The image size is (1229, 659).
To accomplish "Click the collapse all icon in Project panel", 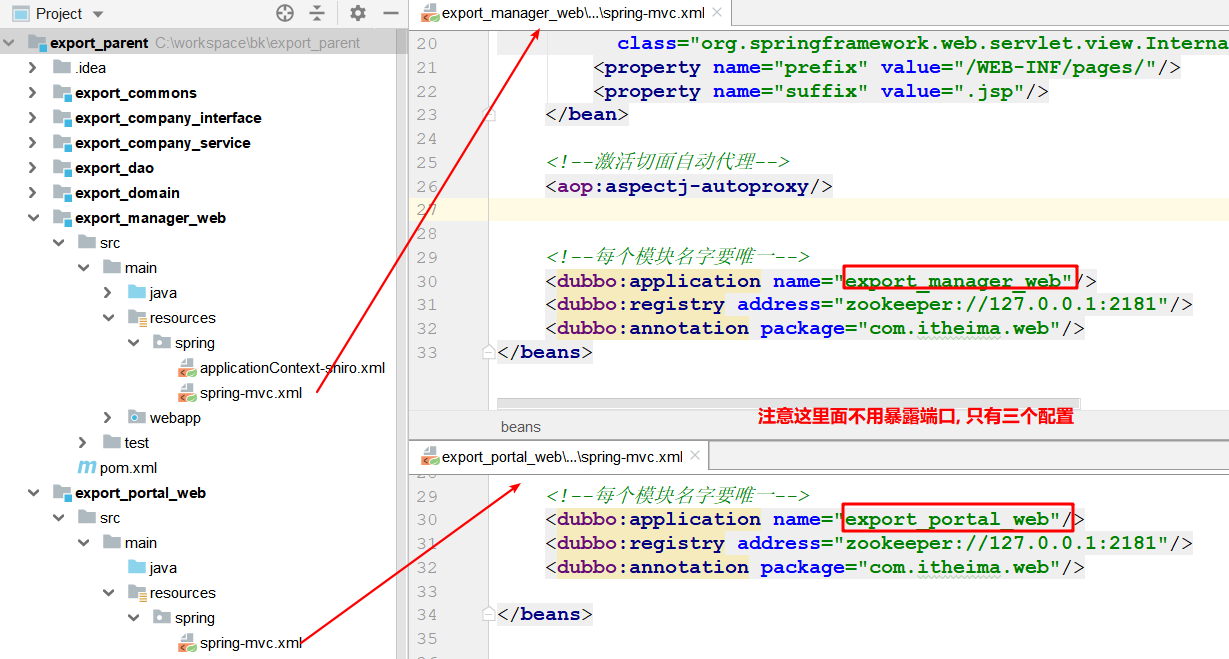I will [317, 13].
